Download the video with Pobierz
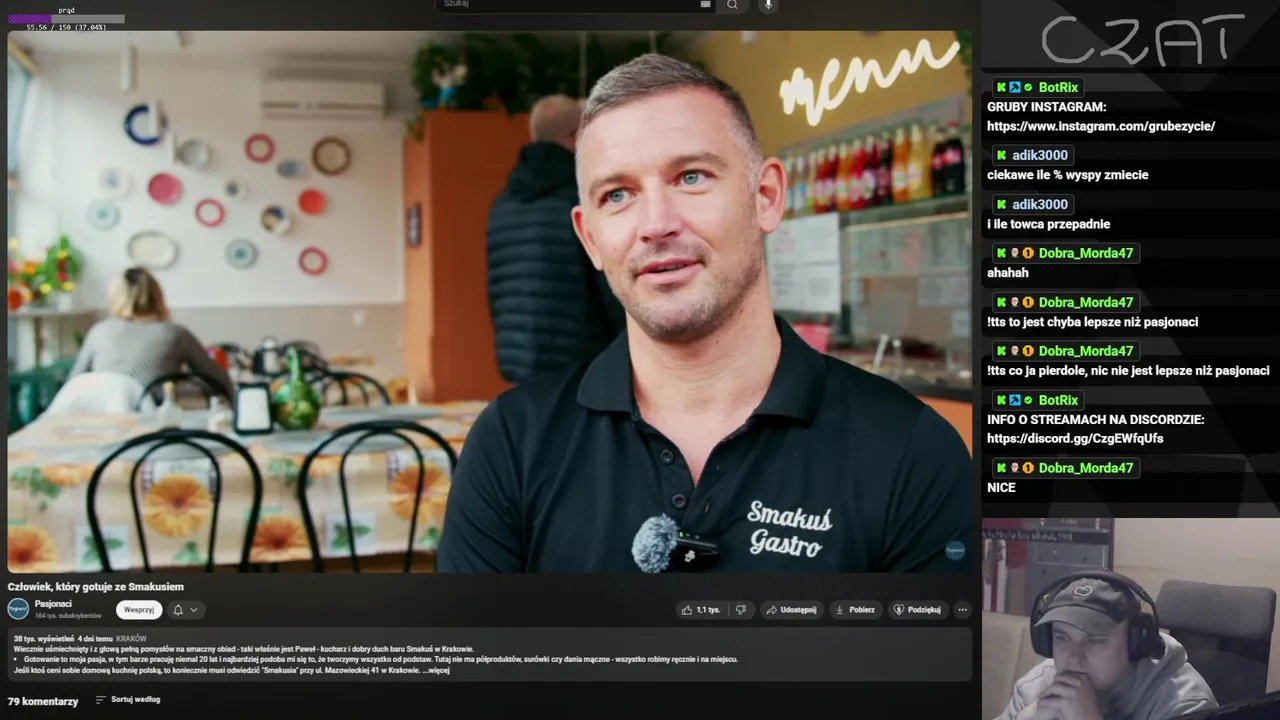 pos(855,610)
